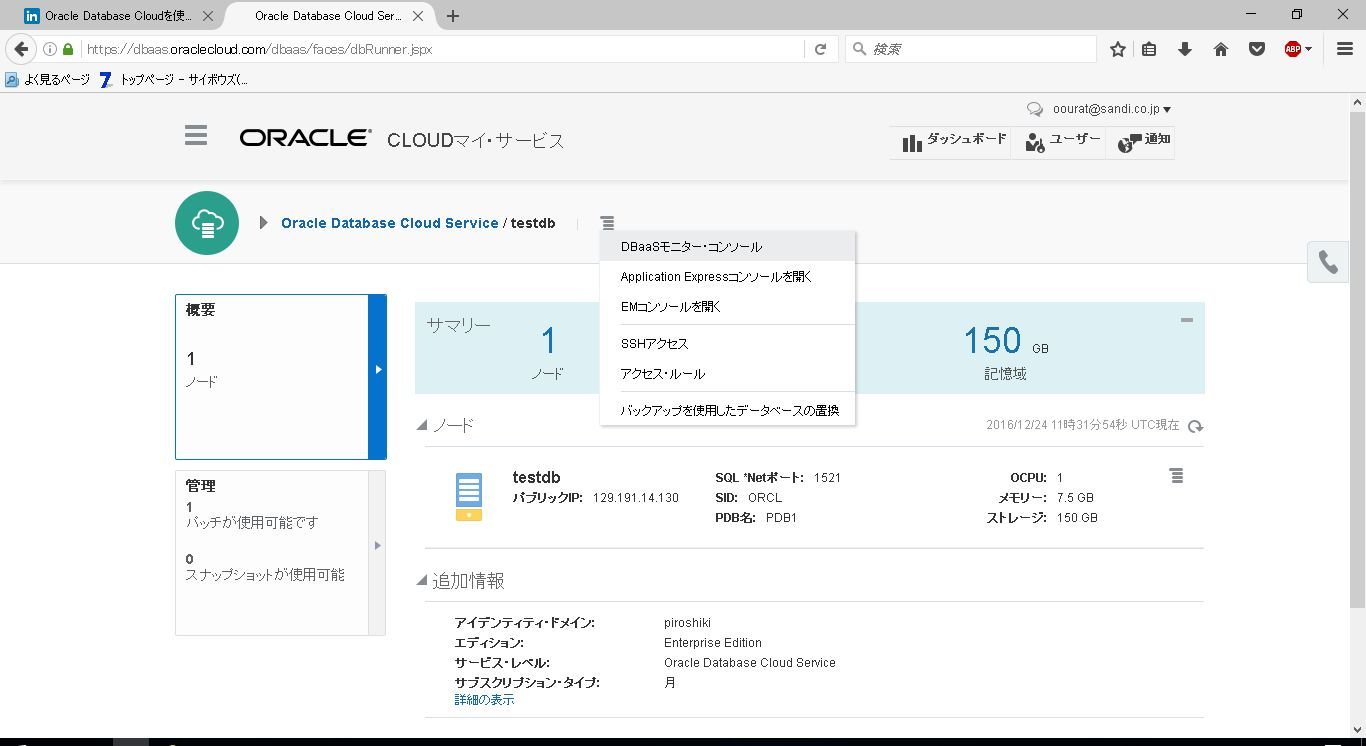Click the Oracle logo
The height and width of the screenshot is (746, 1366).
305,138
